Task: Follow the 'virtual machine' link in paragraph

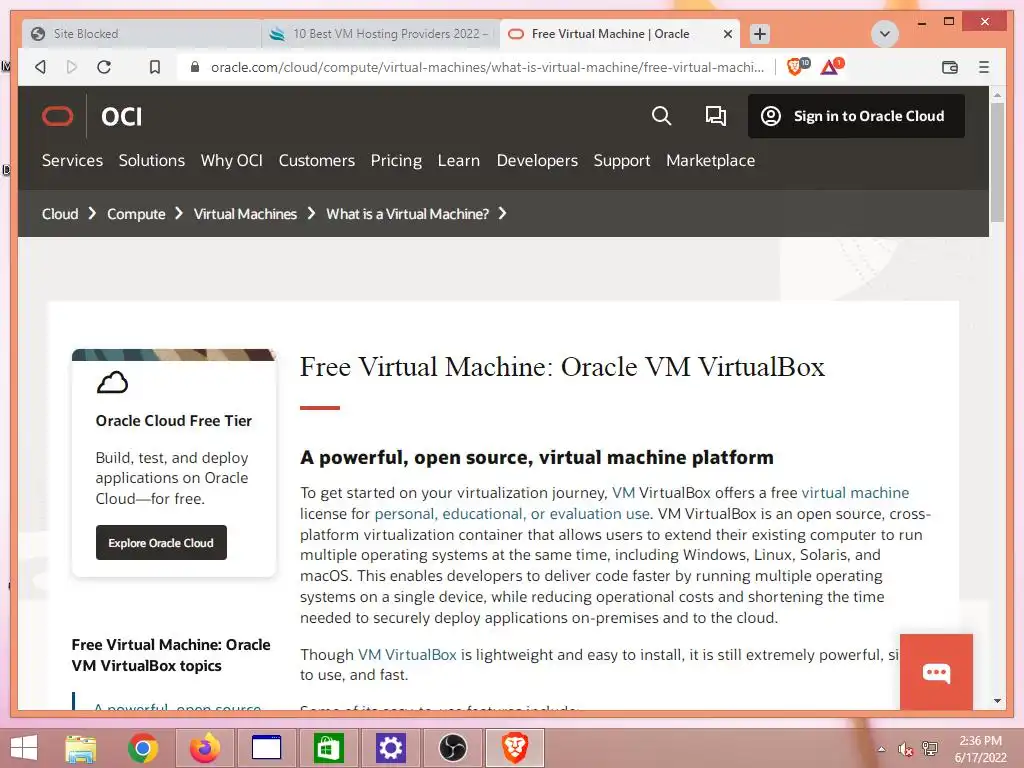Action: [x=855, y=492]
